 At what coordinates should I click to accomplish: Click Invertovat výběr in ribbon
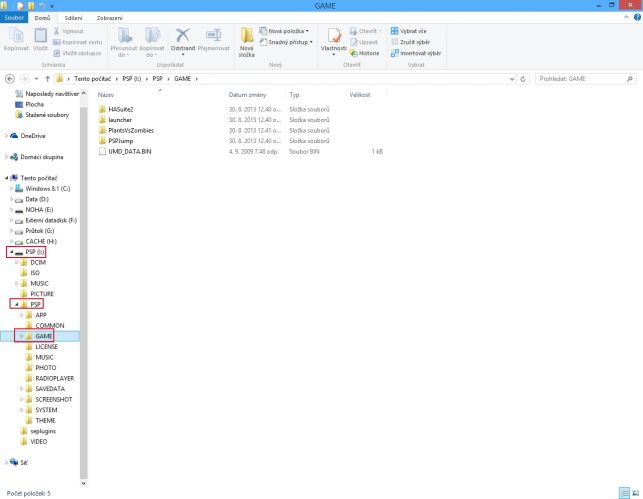pos(416,53)
